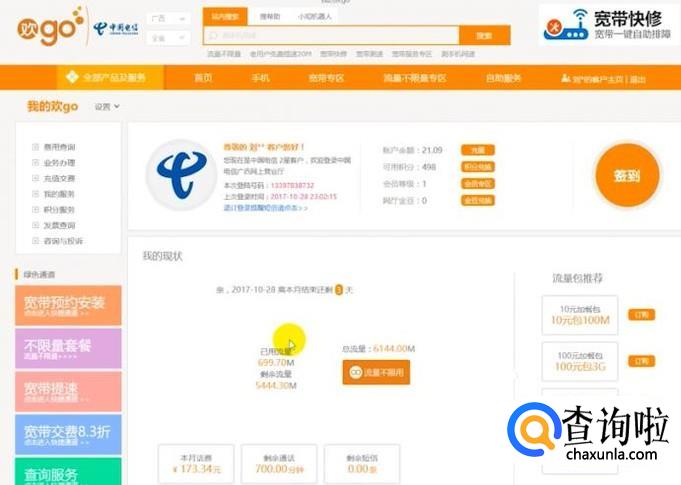Click the 退出 logout link
The image size is (681, 485).
coord(638,79)
